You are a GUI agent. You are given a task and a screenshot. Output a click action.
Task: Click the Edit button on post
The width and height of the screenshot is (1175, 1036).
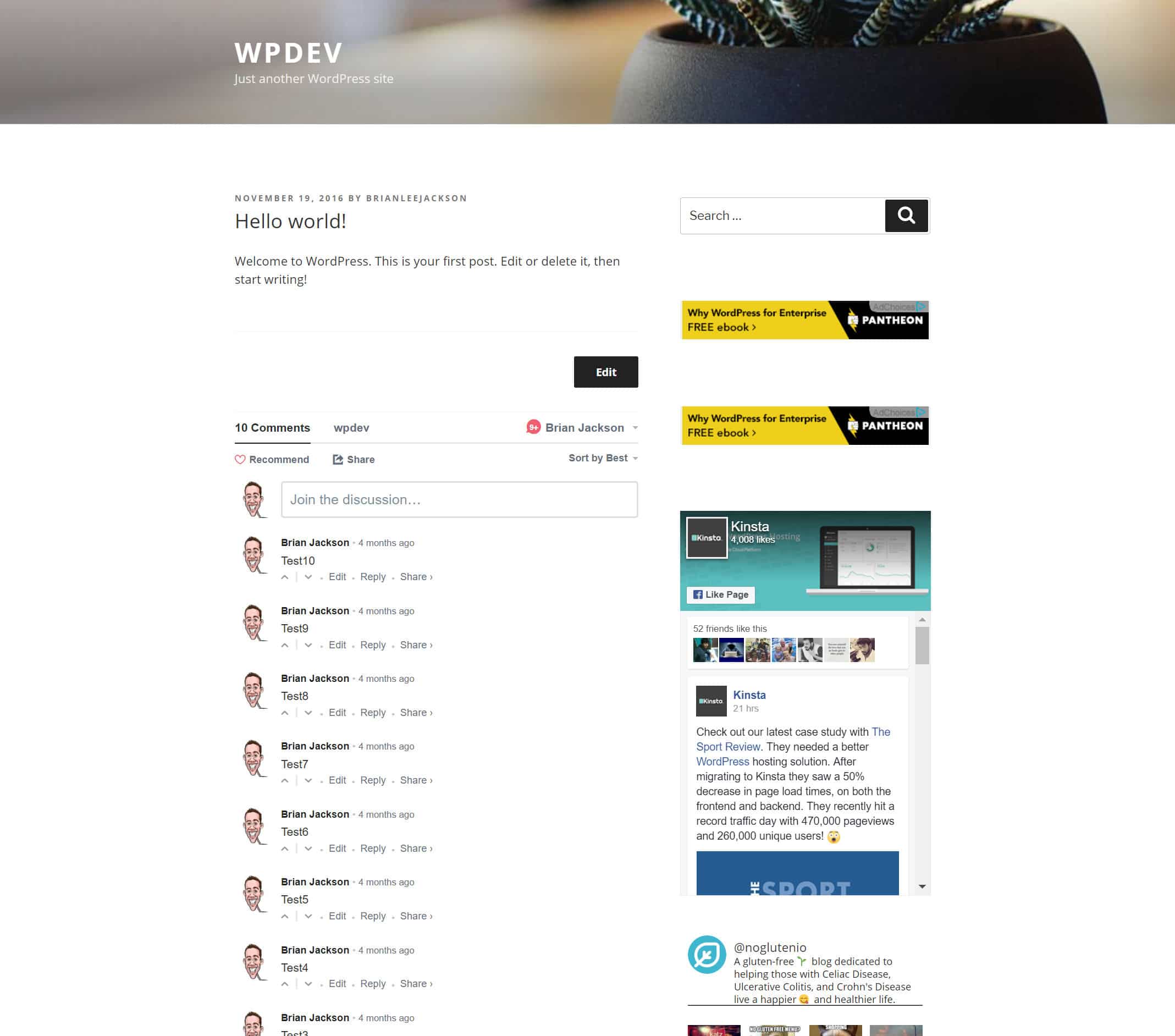coord(605,371)
